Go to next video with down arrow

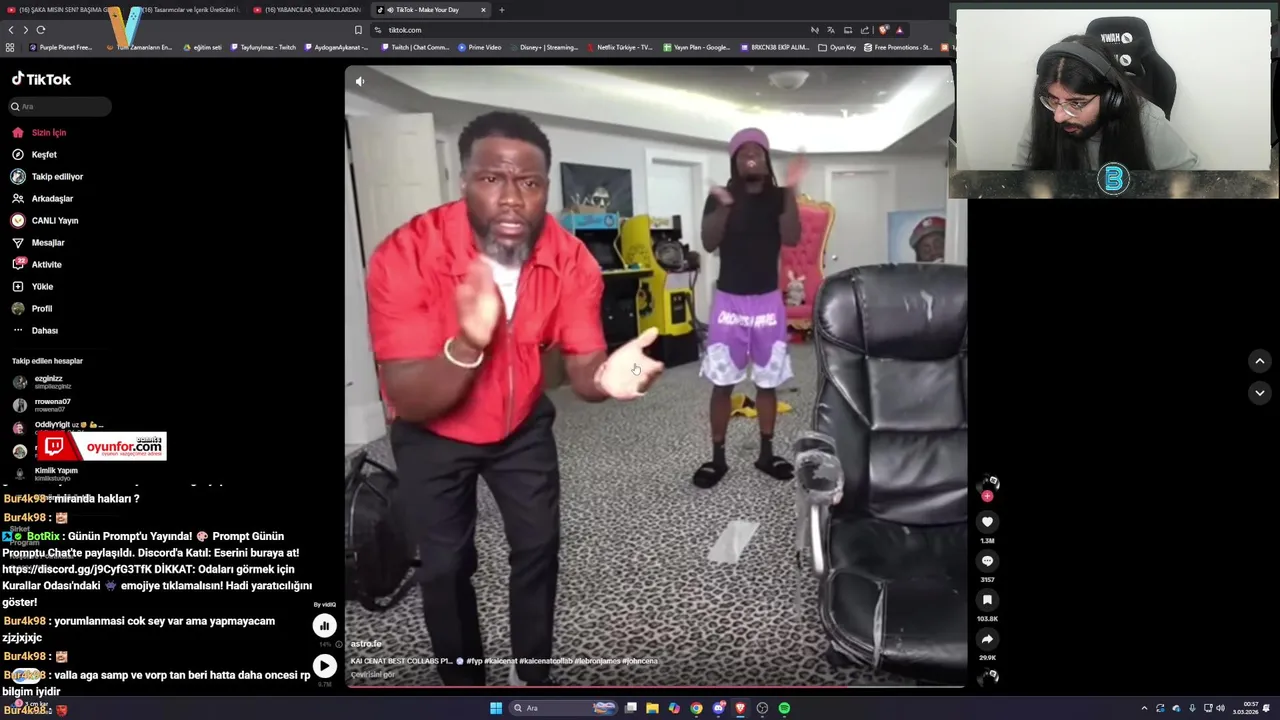(x=1260, y=393)
